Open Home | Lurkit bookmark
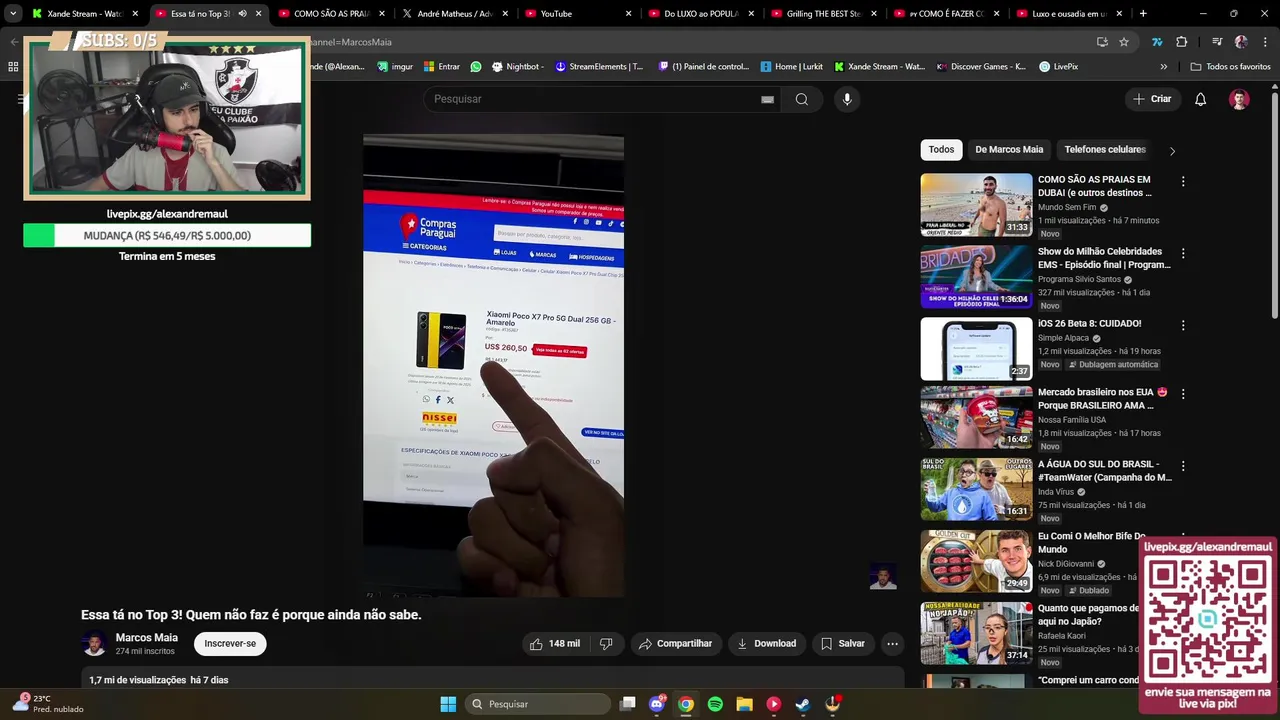Viewport: 1280px width, 720px height. coord(792,67)
